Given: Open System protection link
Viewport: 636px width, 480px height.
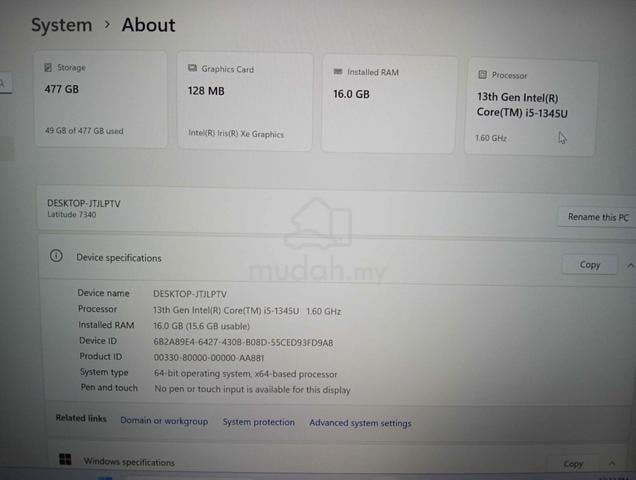Looking at the screenshot, I should (258, 422).
